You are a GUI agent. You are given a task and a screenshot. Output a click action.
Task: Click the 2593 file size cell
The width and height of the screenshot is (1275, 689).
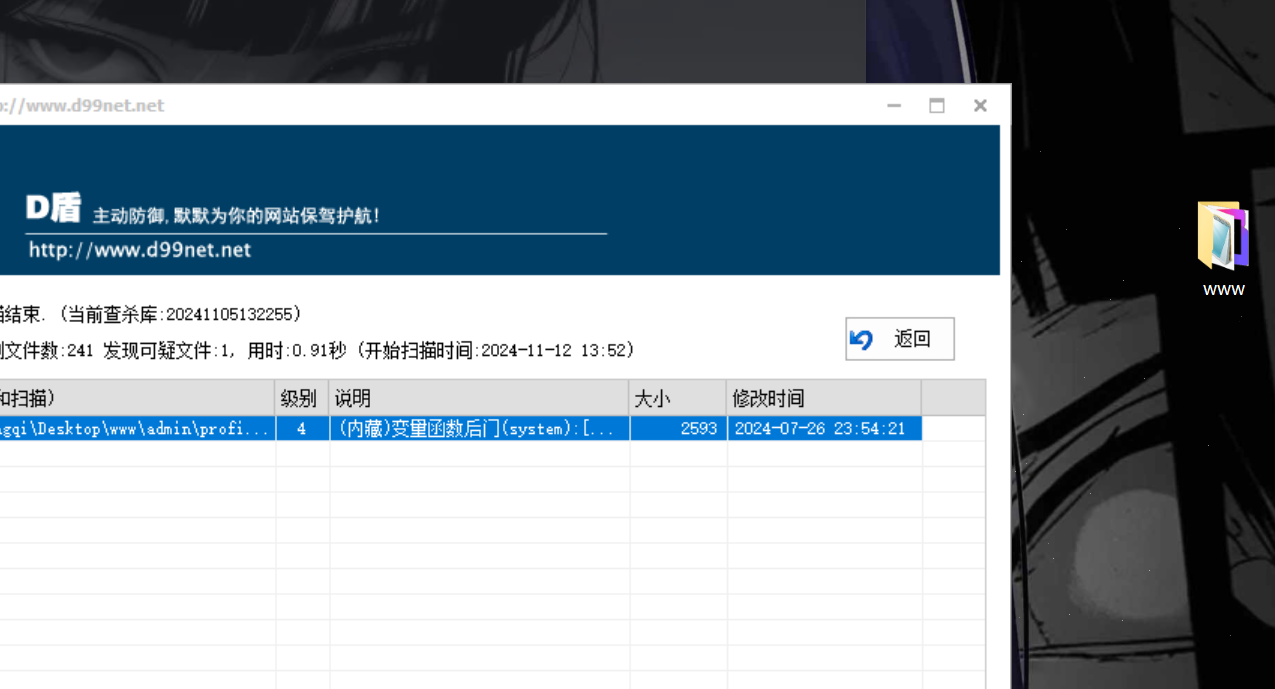(x=677, y=428)
